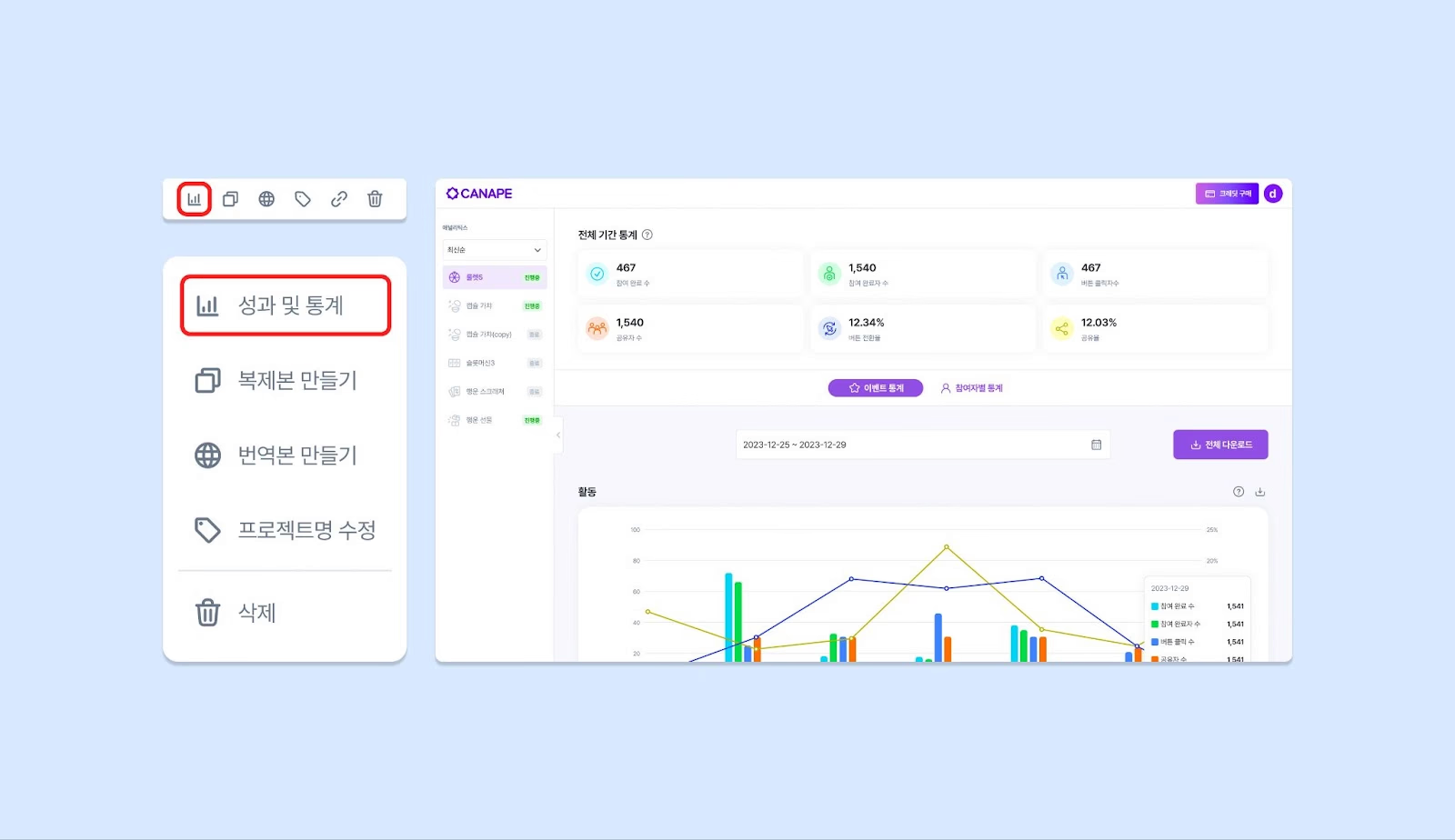Select the 캡슐 가차(copy) project in the sidebar
This screenshot has height=840, width=1455.
(495, 335)
